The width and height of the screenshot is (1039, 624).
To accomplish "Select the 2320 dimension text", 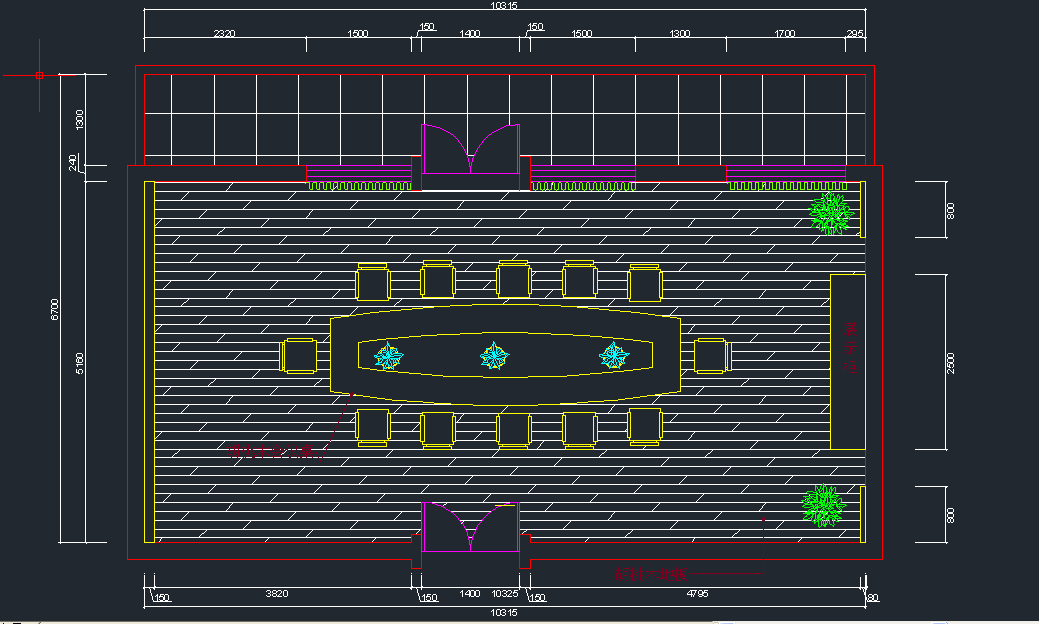I will point(225,34).
